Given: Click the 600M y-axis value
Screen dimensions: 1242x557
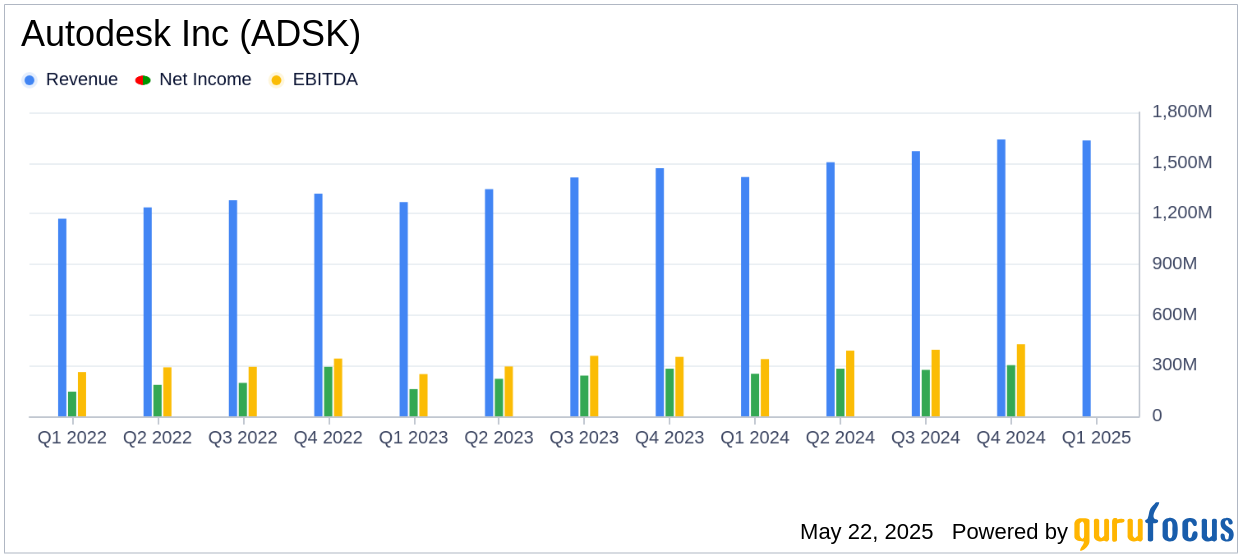Looking at the screenshot, I should [1175, 315].
